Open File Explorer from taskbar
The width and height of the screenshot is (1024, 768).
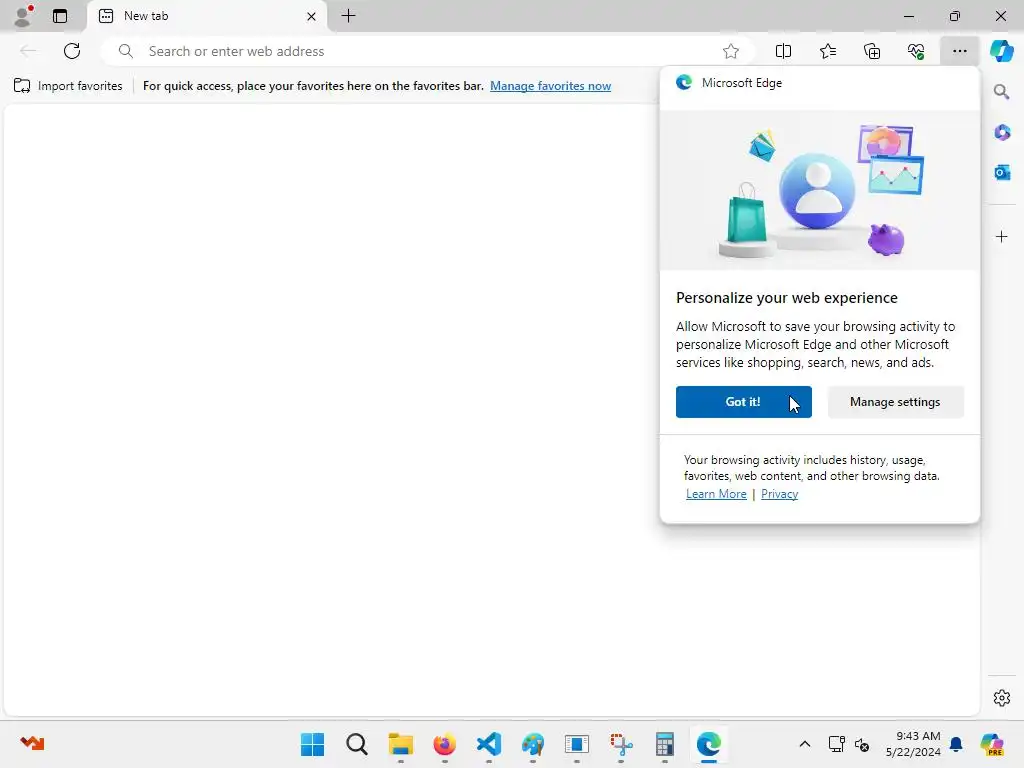(x=400, y=744)
